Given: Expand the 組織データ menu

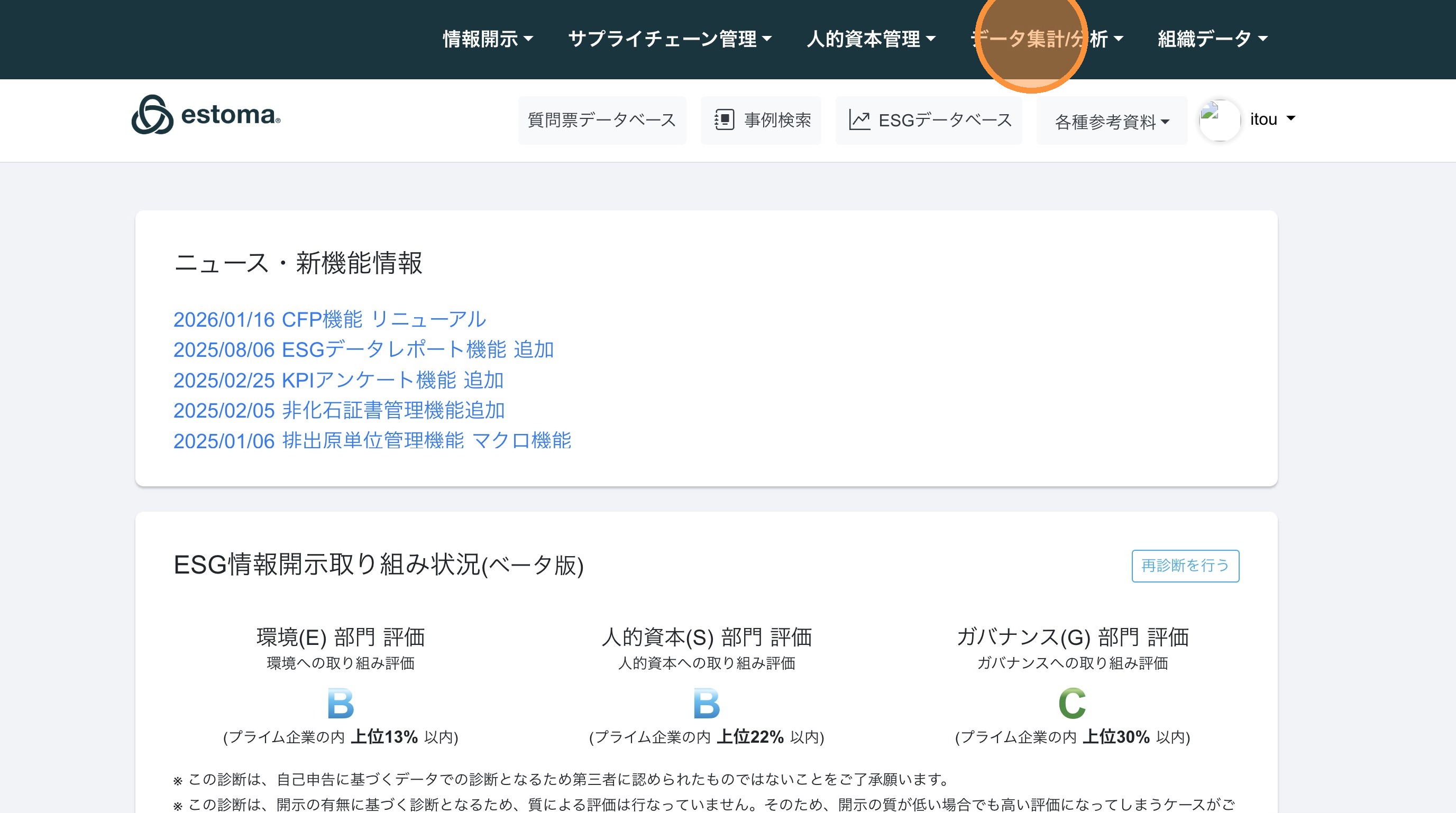Looking at the screenshot, I should pyautogui.click(x=1212, y=39).
